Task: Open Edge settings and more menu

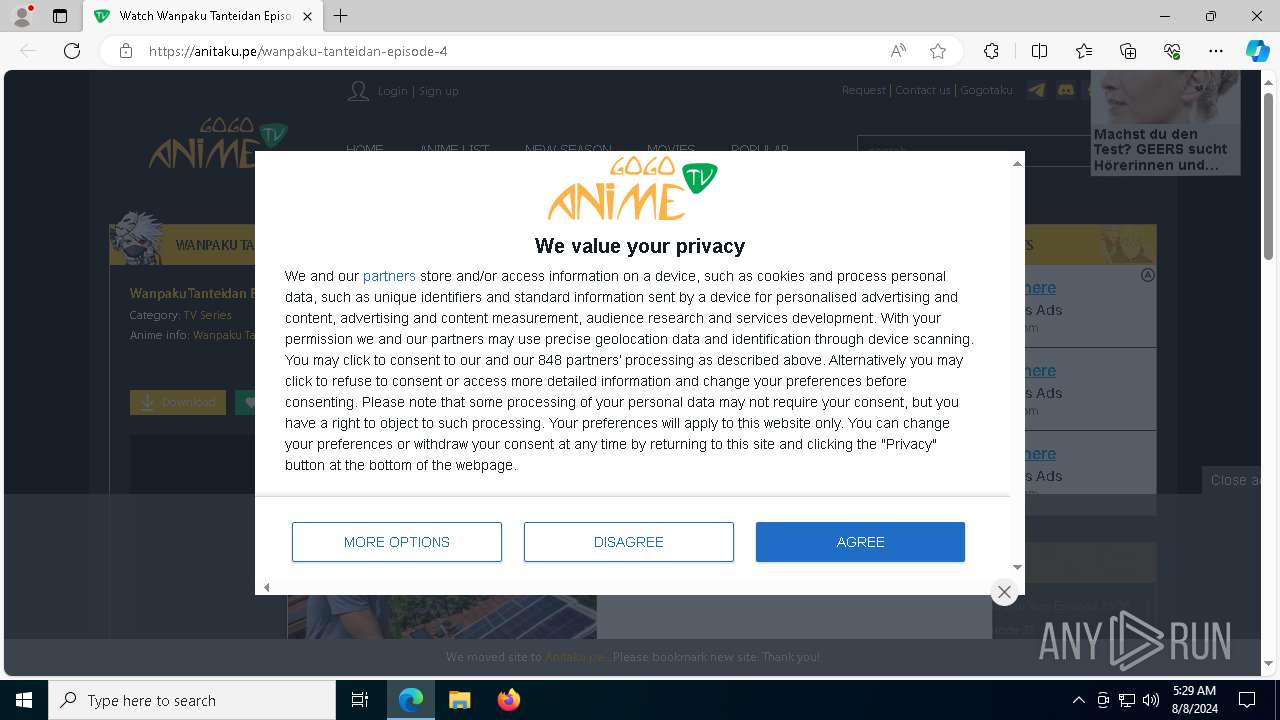Action: (x=1216, y=51)
